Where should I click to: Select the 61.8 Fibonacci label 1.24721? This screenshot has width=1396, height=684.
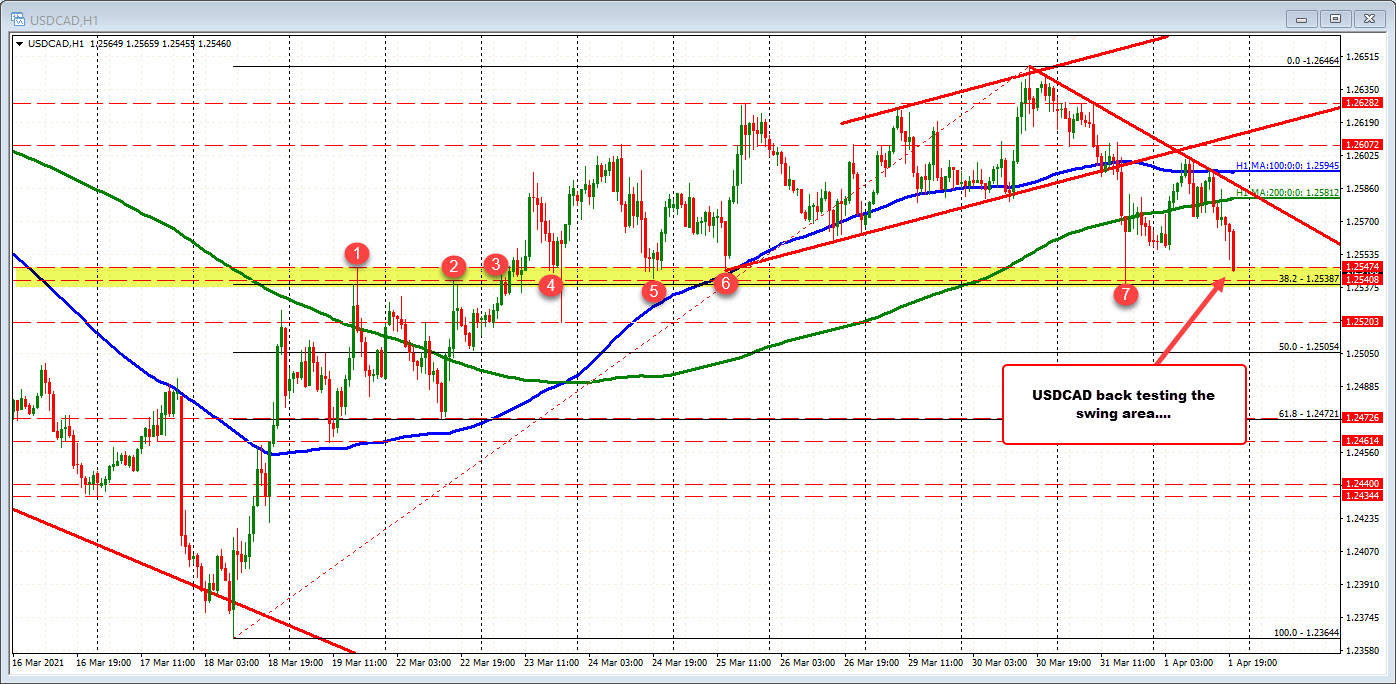tap(1308, 412)
